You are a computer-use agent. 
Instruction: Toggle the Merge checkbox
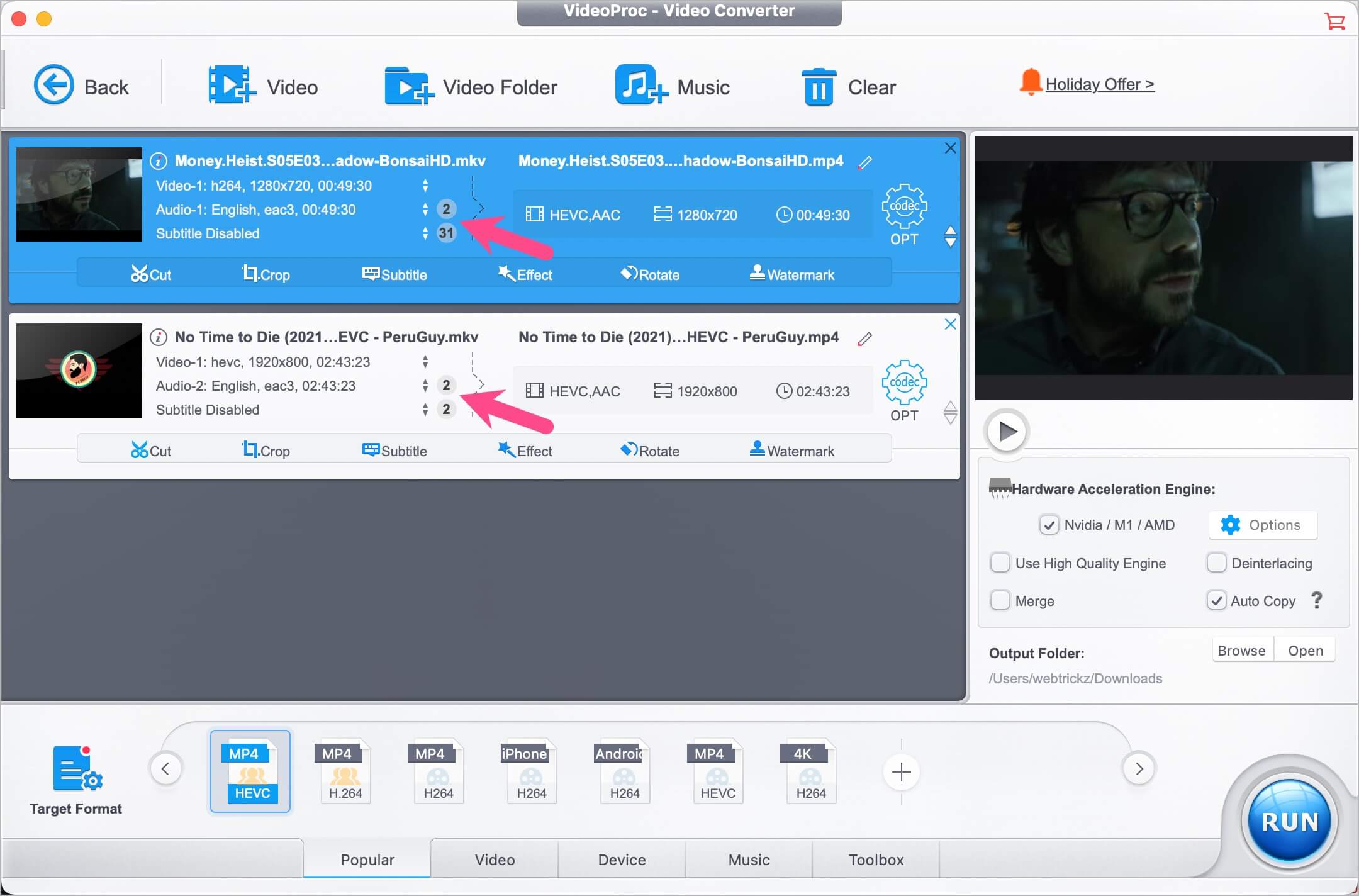click(x=1000, y=600)
